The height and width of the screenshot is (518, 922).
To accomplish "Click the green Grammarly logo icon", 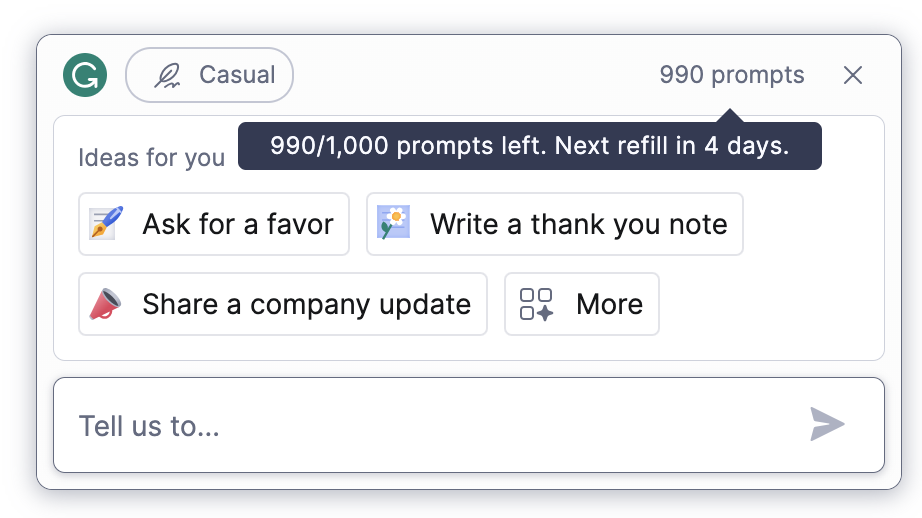I will 85,75.
